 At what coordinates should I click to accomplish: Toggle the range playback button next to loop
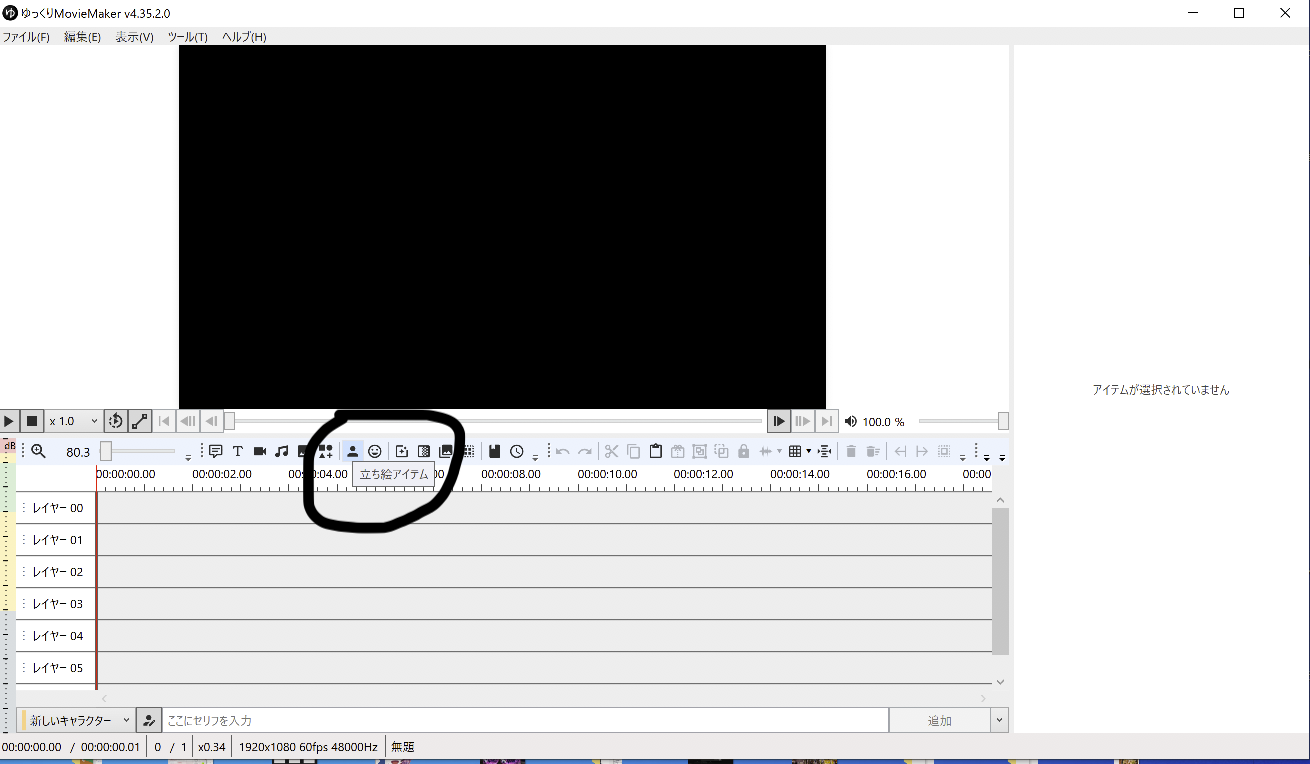click(140, 422)
